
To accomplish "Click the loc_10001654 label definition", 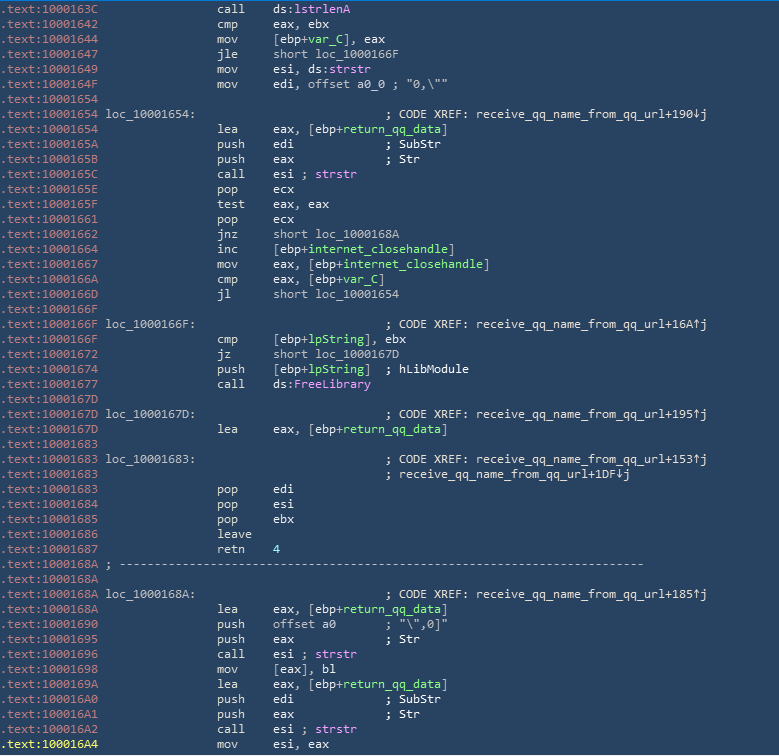I will [x=151, y=114].
